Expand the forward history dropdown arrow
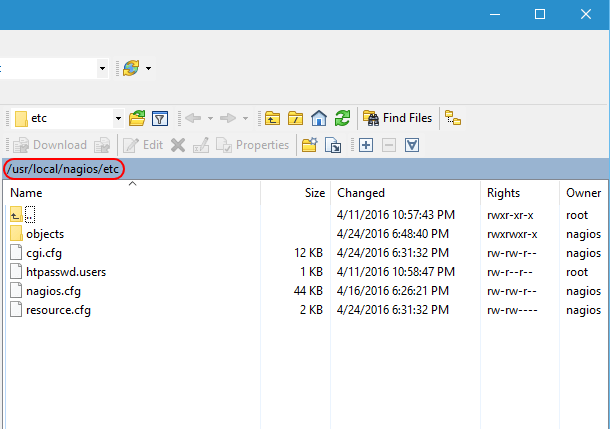Image resolution: width=610 pixels, height=429 pixels. tap(245, 118)
